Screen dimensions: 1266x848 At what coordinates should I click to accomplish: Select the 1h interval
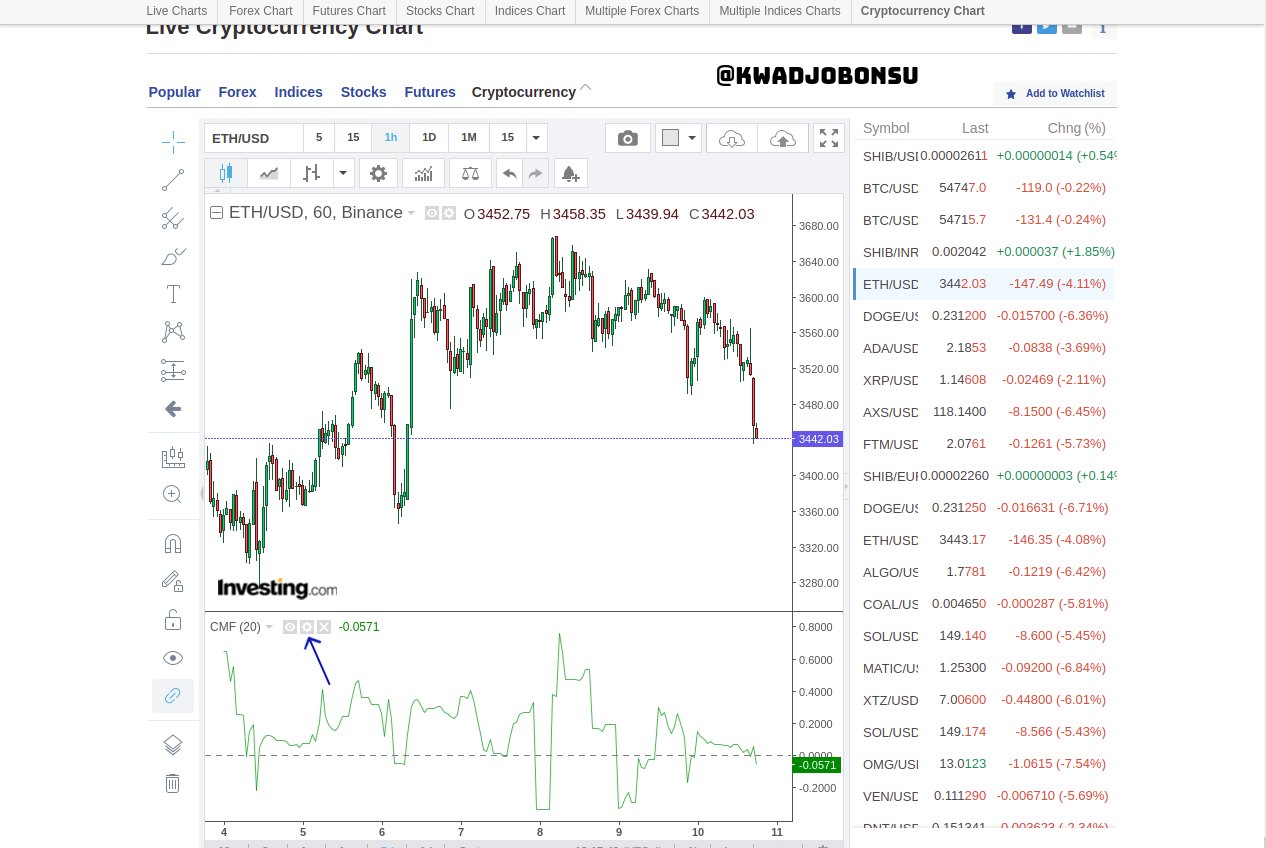tap(391, 138)
